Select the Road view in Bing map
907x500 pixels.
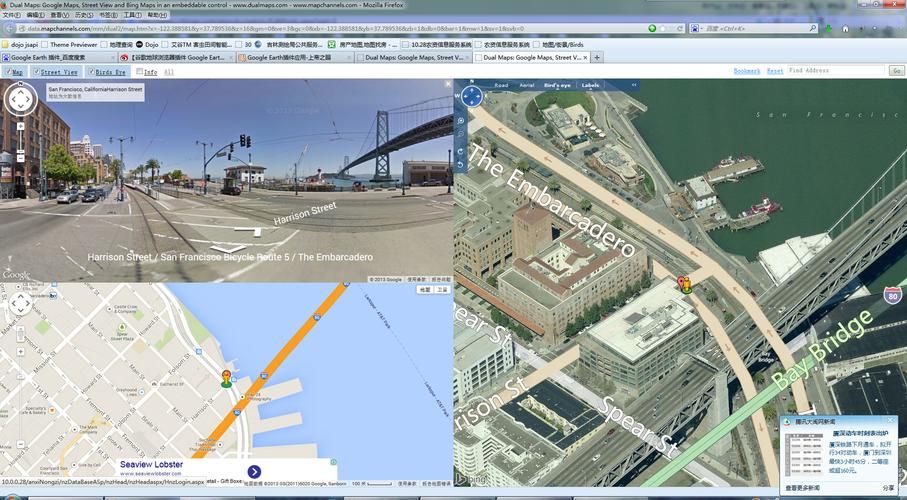click(501, 85)
